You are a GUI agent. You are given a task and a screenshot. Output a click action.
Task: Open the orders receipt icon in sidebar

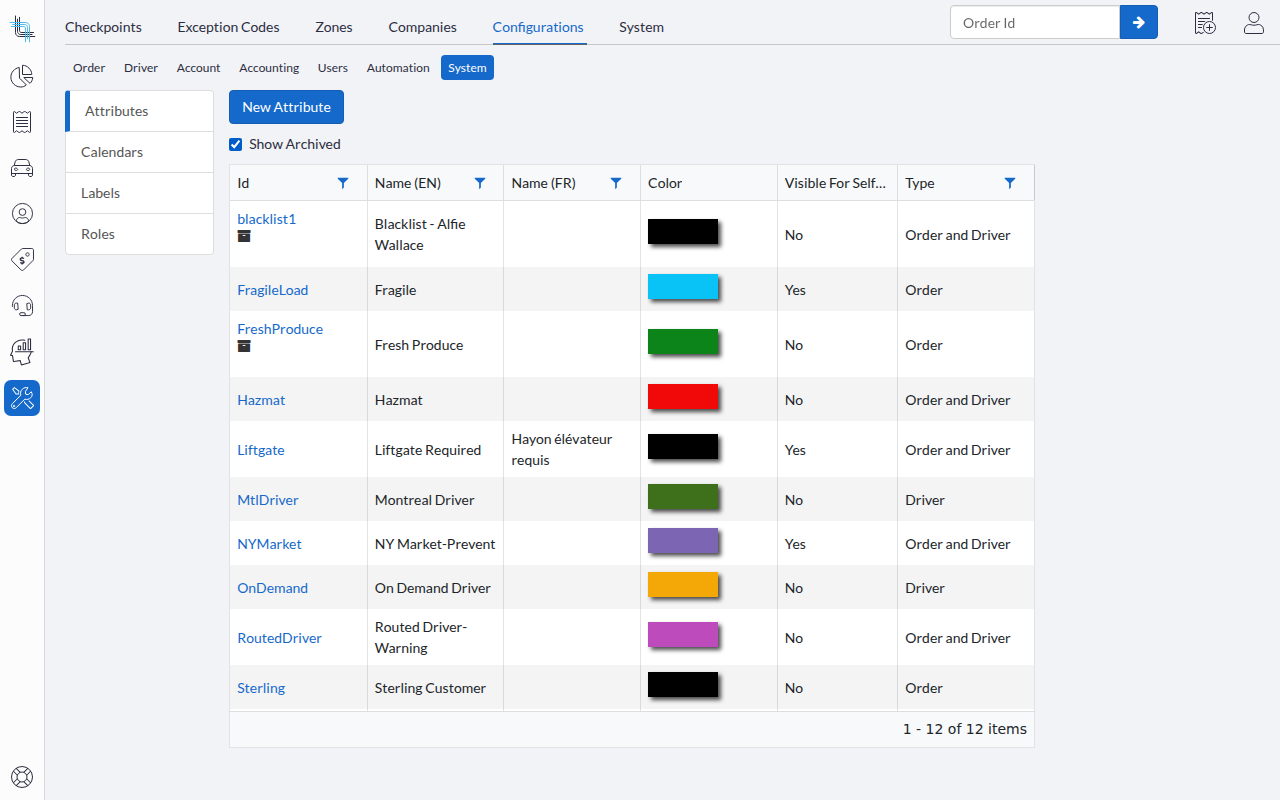coord(22,122)
